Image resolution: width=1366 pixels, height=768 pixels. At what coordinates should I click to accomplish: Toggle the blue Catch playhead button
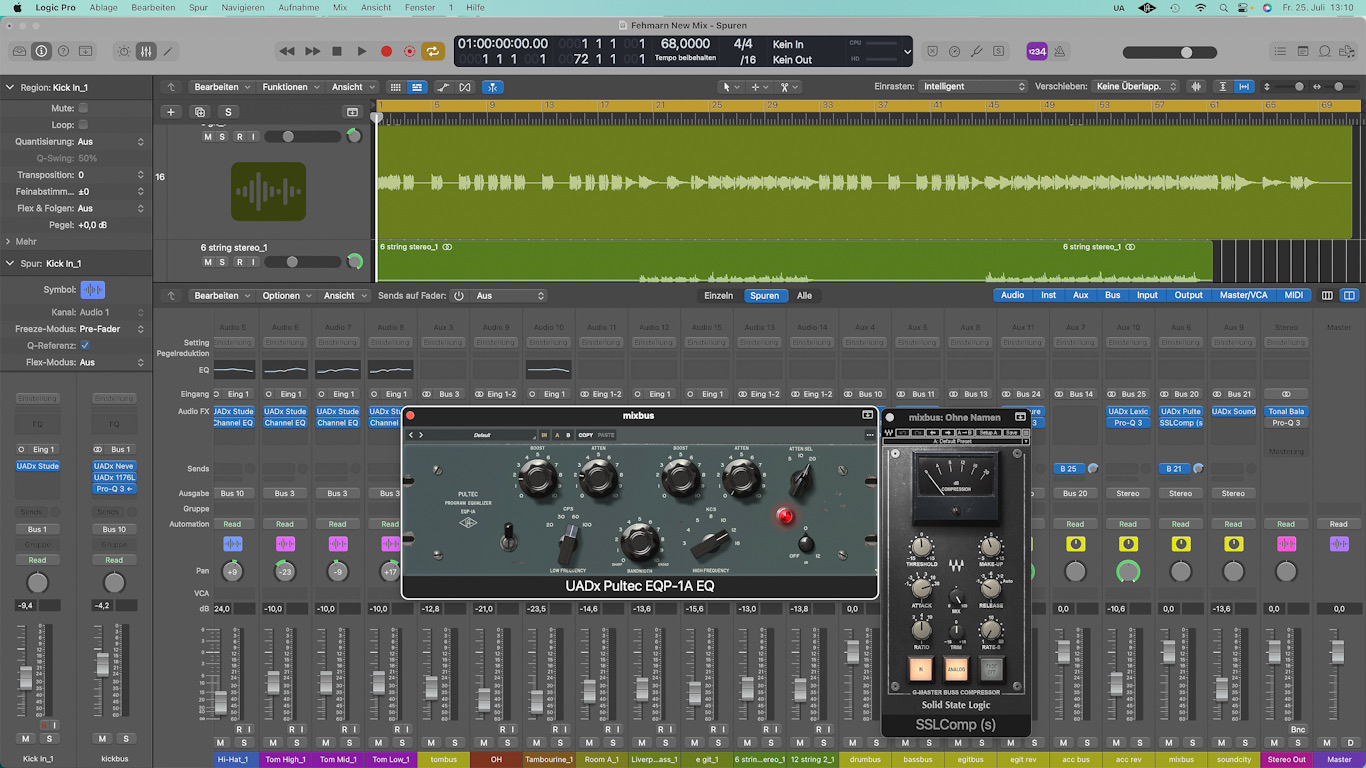click(x=492, y=87)
